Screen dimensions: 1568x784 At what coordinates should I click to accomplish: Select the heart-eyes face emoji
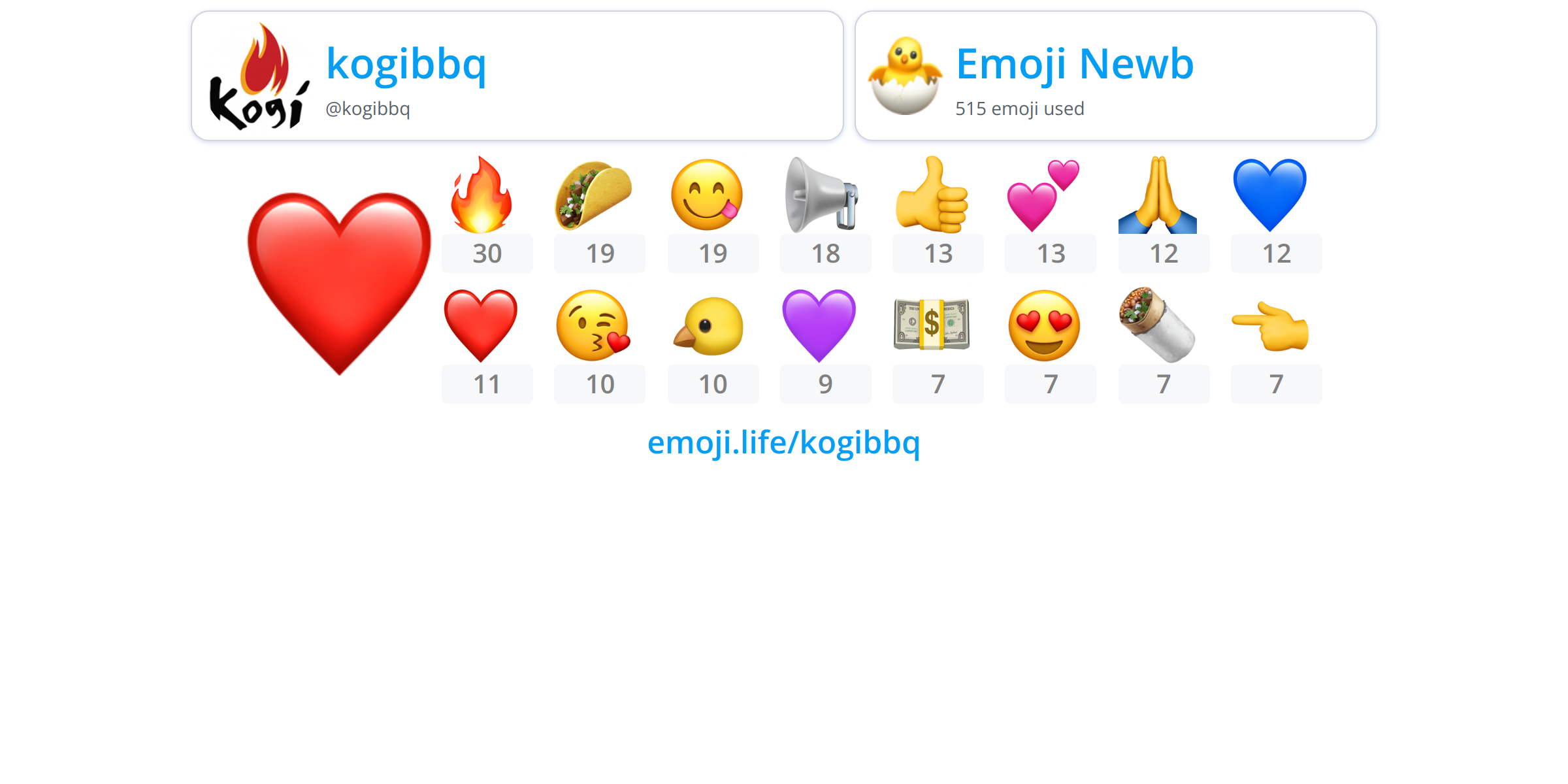coord(1044,325)
